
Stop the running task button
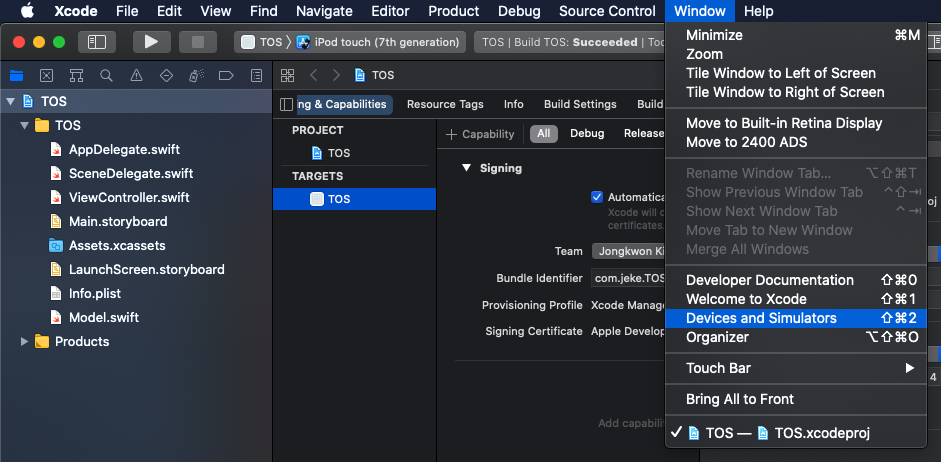[198, 42]
